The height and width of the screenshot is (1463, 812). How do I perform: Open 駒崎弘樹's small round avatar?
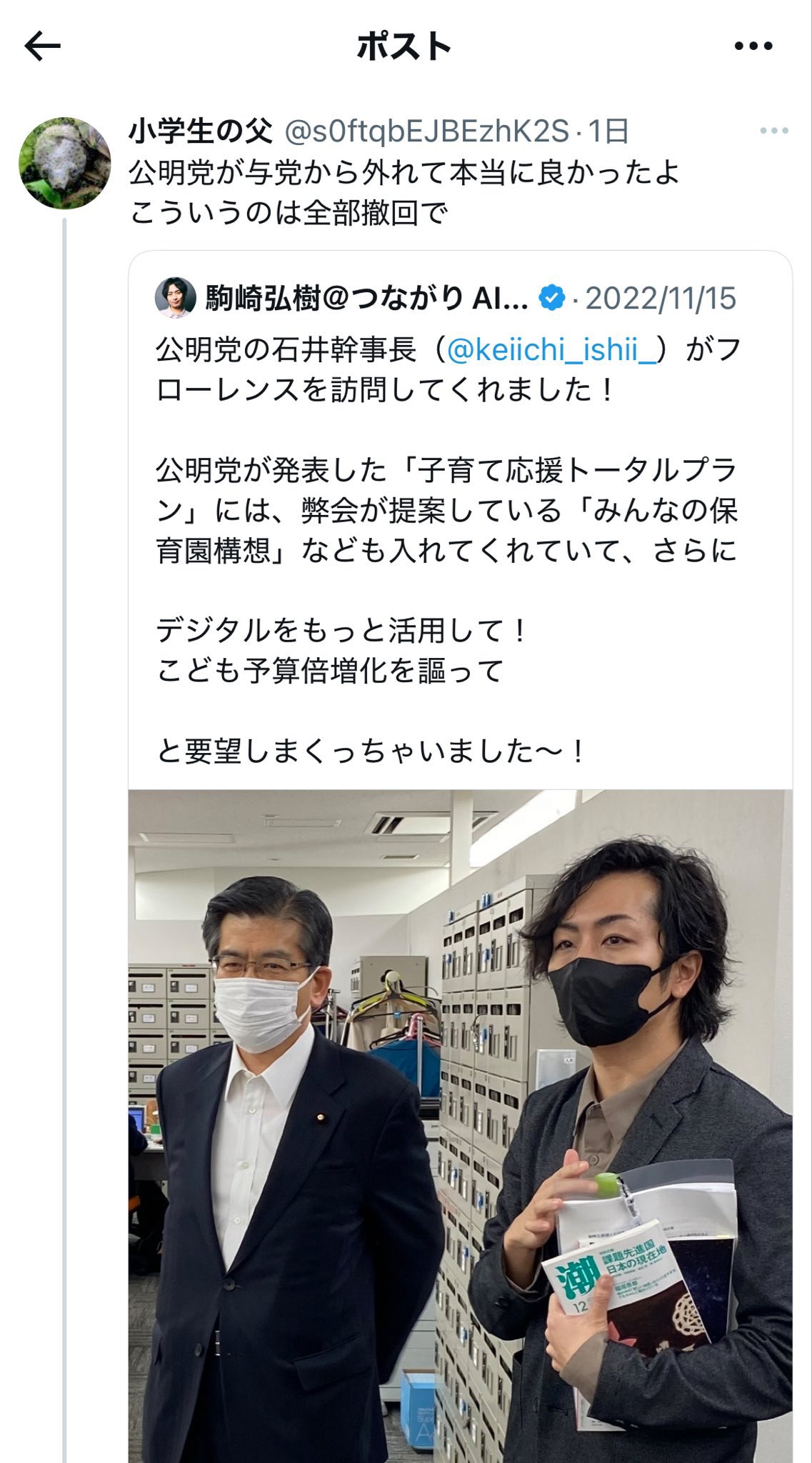(x=175, y=298)
